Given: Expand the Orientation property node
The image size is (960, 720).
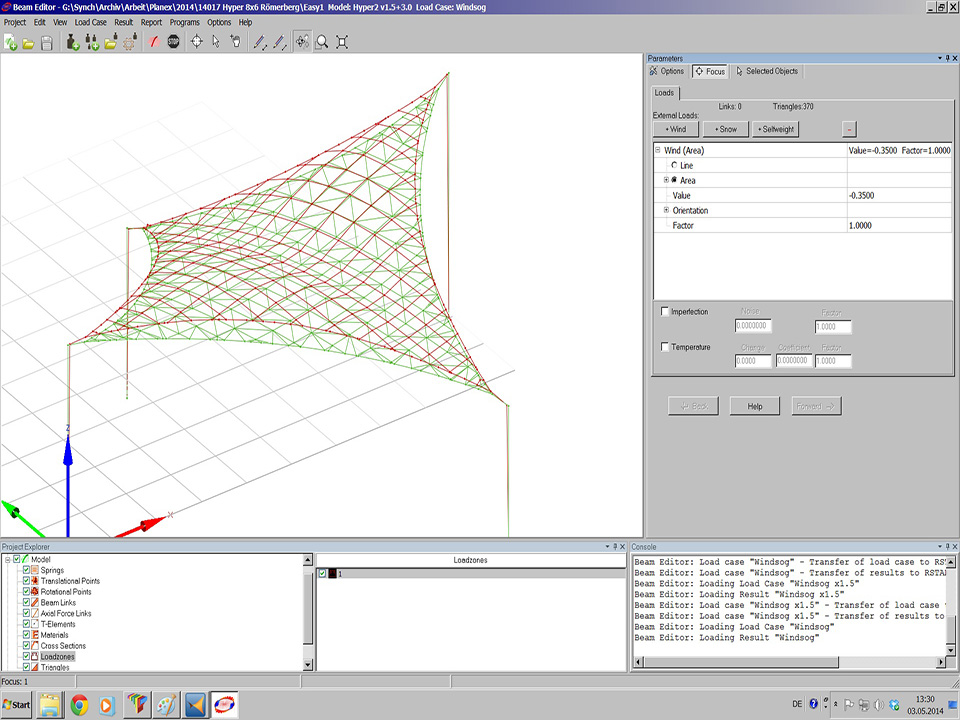Looking at the screenshot, I should pos(666,210).
